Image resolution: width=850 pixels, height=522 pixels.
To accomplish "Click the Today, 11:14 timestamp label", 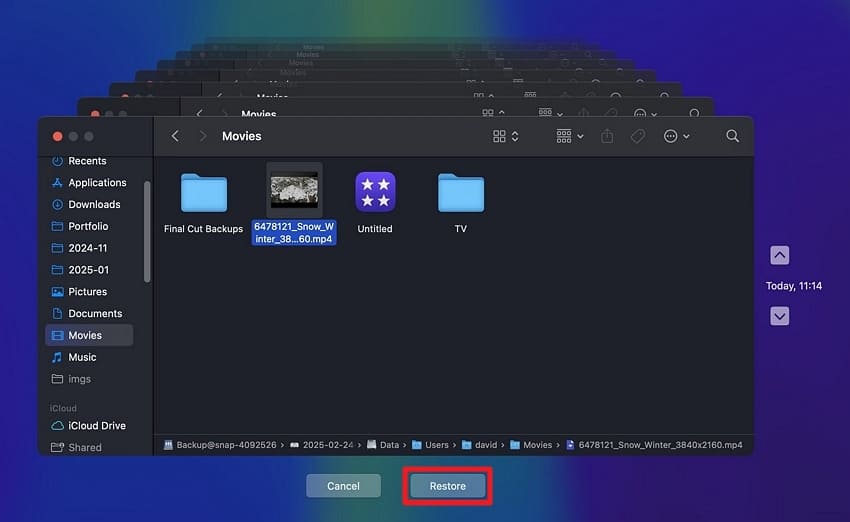I will pos(794,286).
